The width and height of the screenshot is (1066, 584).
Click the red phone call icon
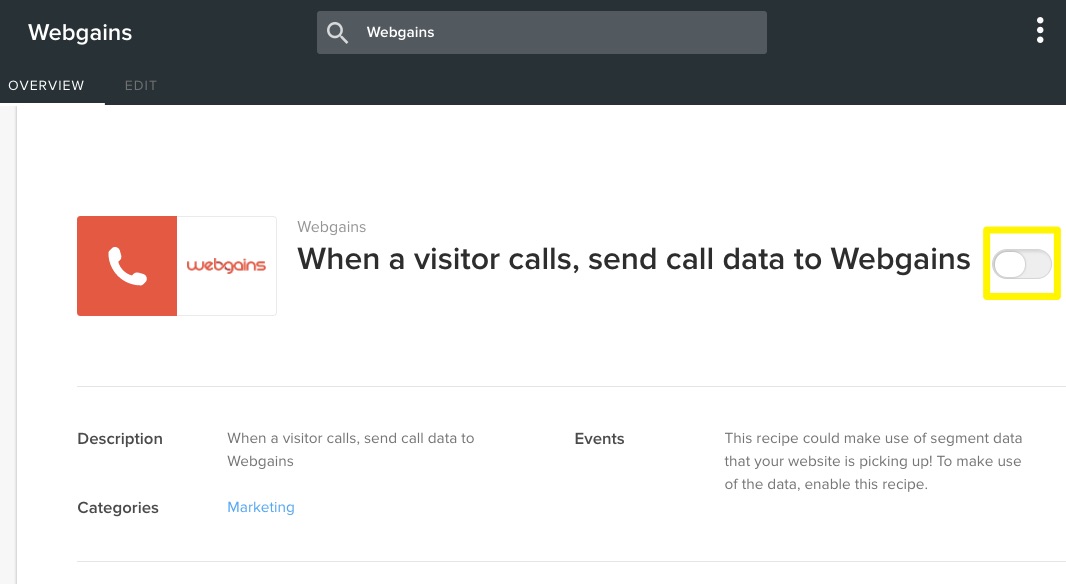(x=127, y=266)
